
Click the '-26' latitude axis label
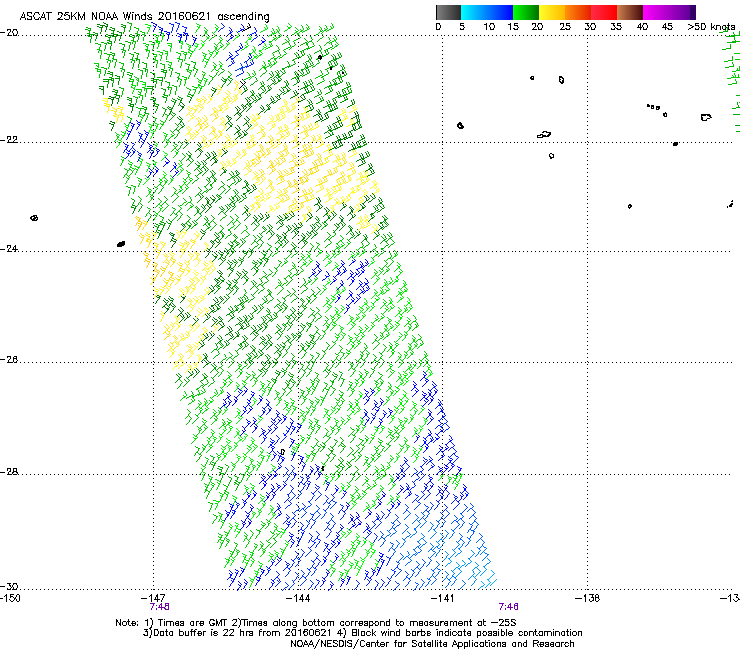(9, 359)
